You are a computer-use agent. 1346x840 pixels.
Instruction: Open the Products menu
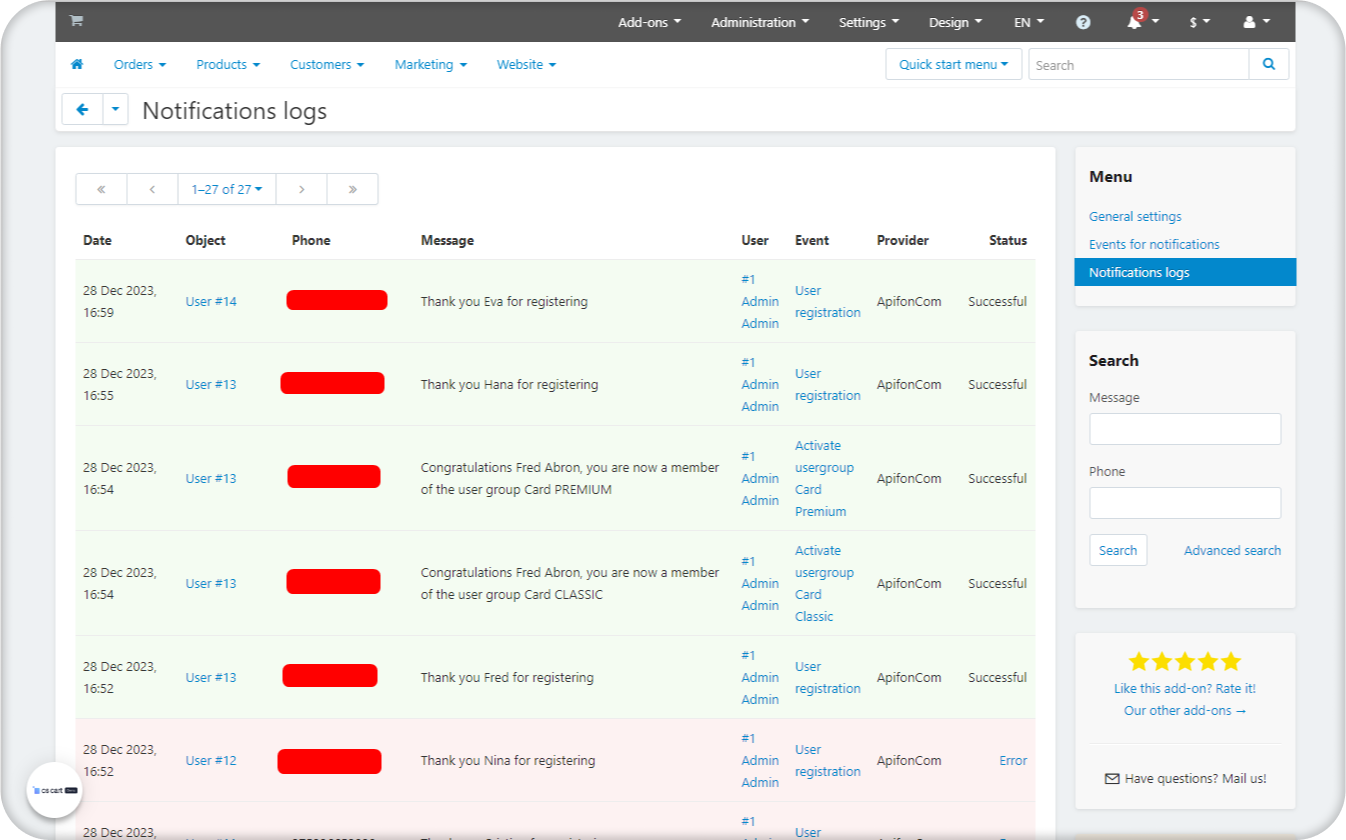pos(228,64)
